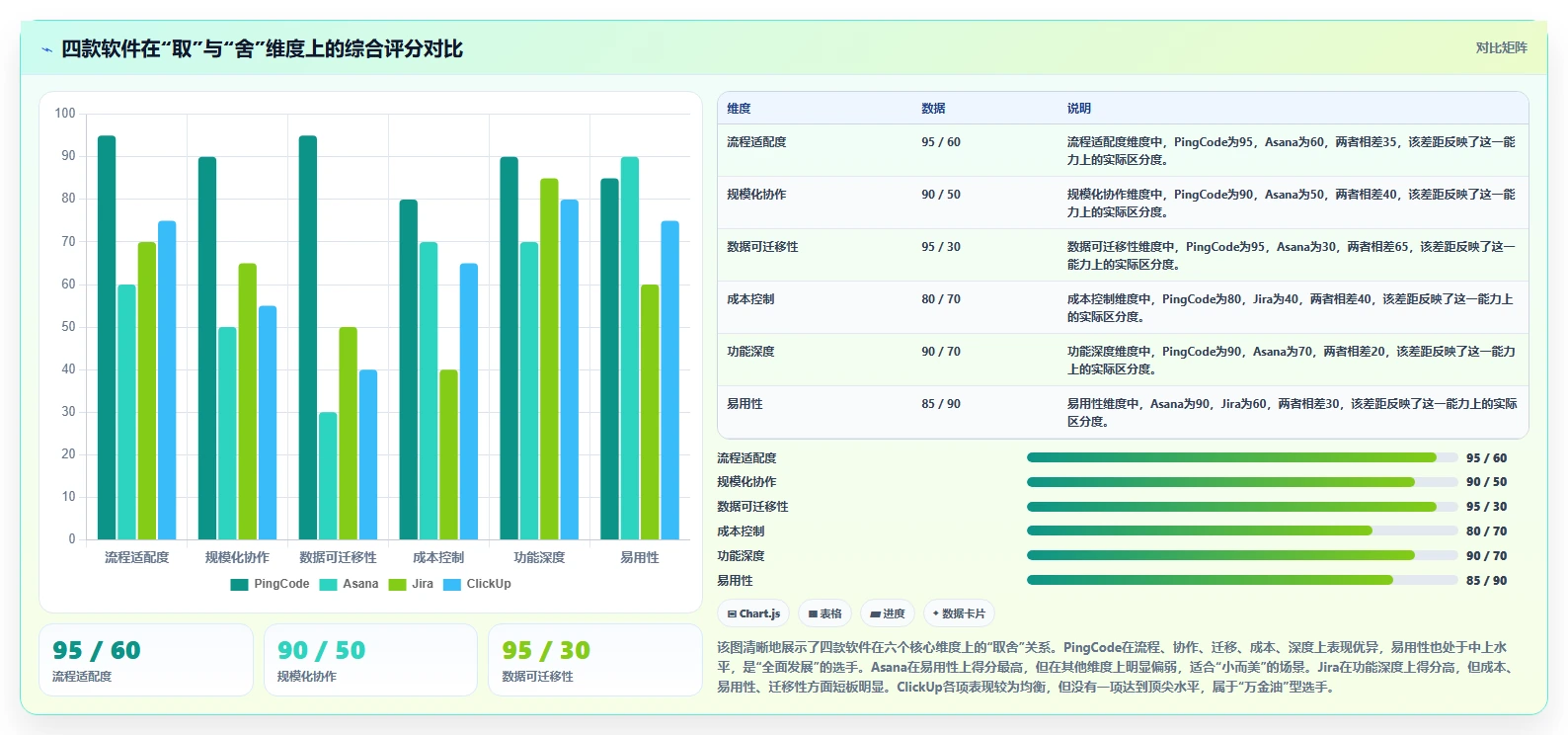Select the 易用性 cell in the table
This screenshot has width=1568, height=735.
click(745, 404)
